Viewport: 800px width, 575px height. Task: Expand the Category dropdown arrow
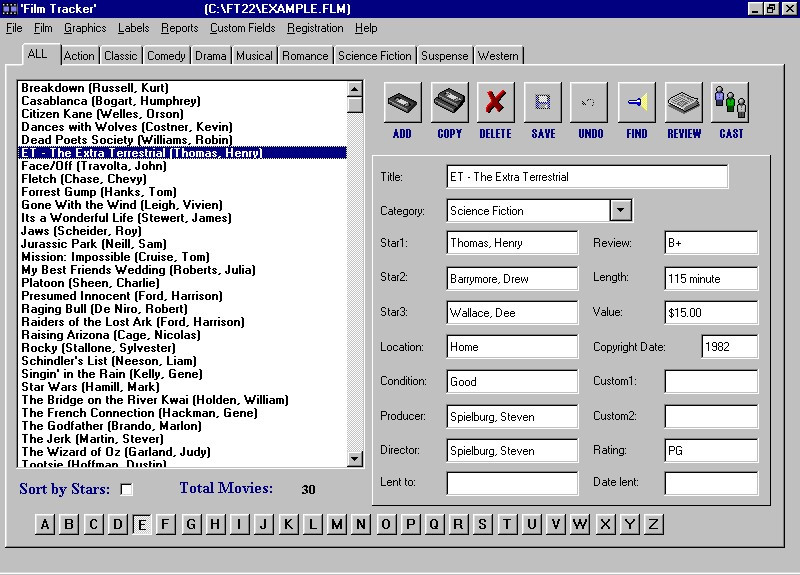click(x=620, y=210)
